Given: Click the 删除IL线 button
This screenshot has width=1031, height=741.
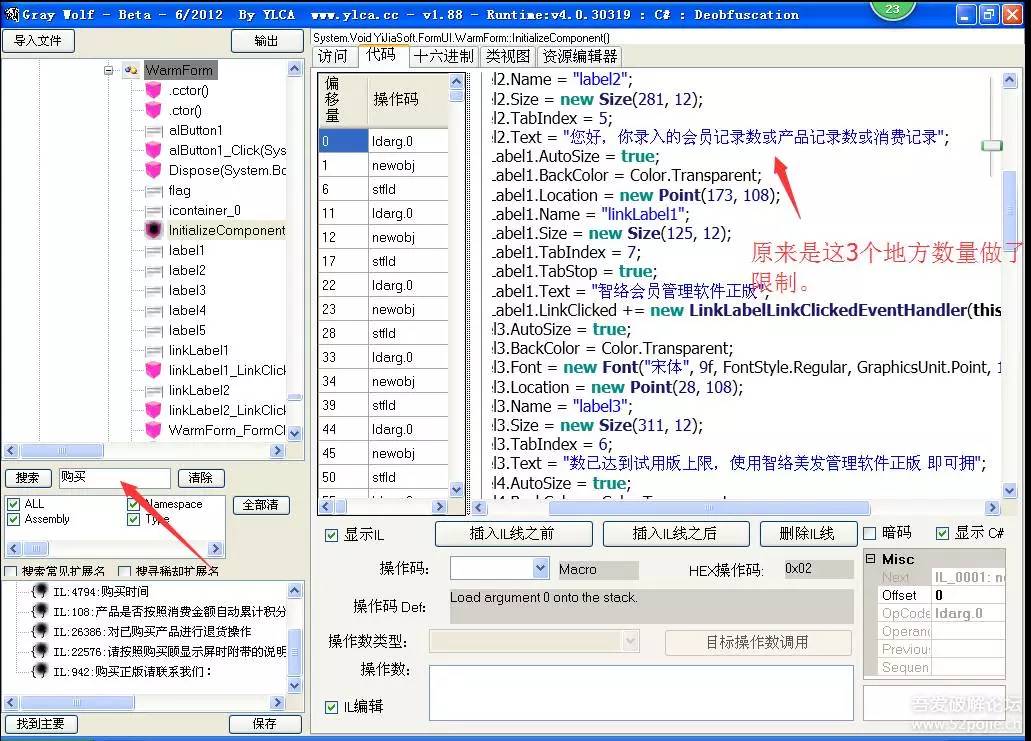Looking at the screenshot, I should [807, 534].
